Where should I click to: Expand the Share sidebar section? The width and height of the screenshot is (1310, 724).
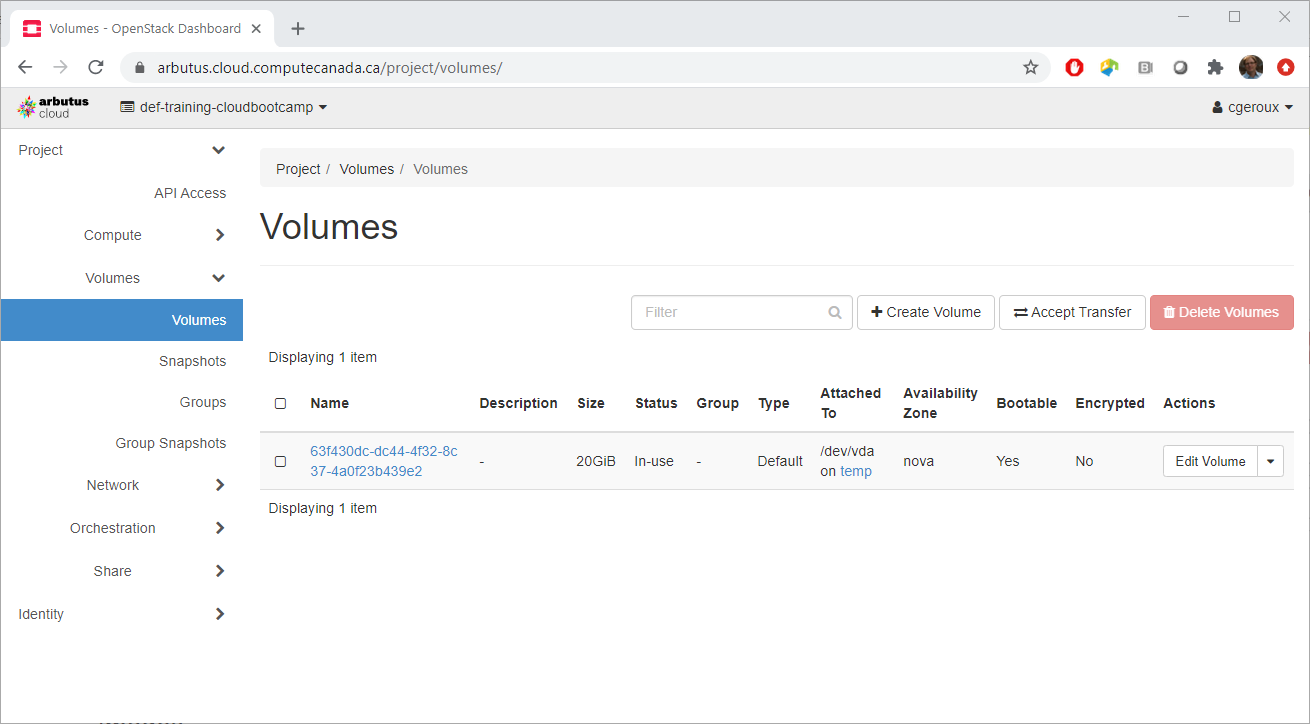tap(121, 571)
